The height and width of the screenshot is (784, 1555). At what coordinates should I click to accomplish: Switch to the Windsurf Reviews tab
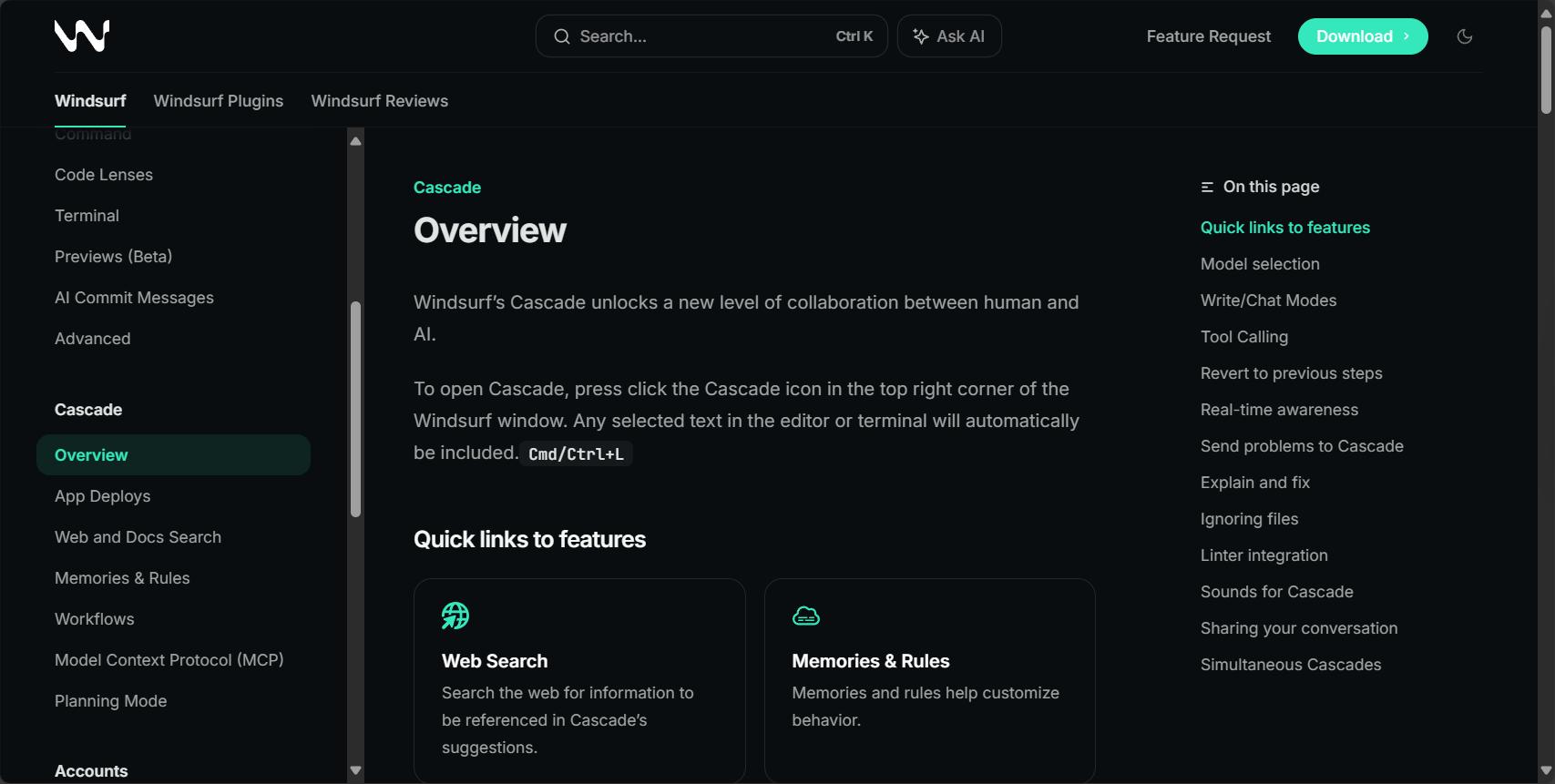pos(380,101)
